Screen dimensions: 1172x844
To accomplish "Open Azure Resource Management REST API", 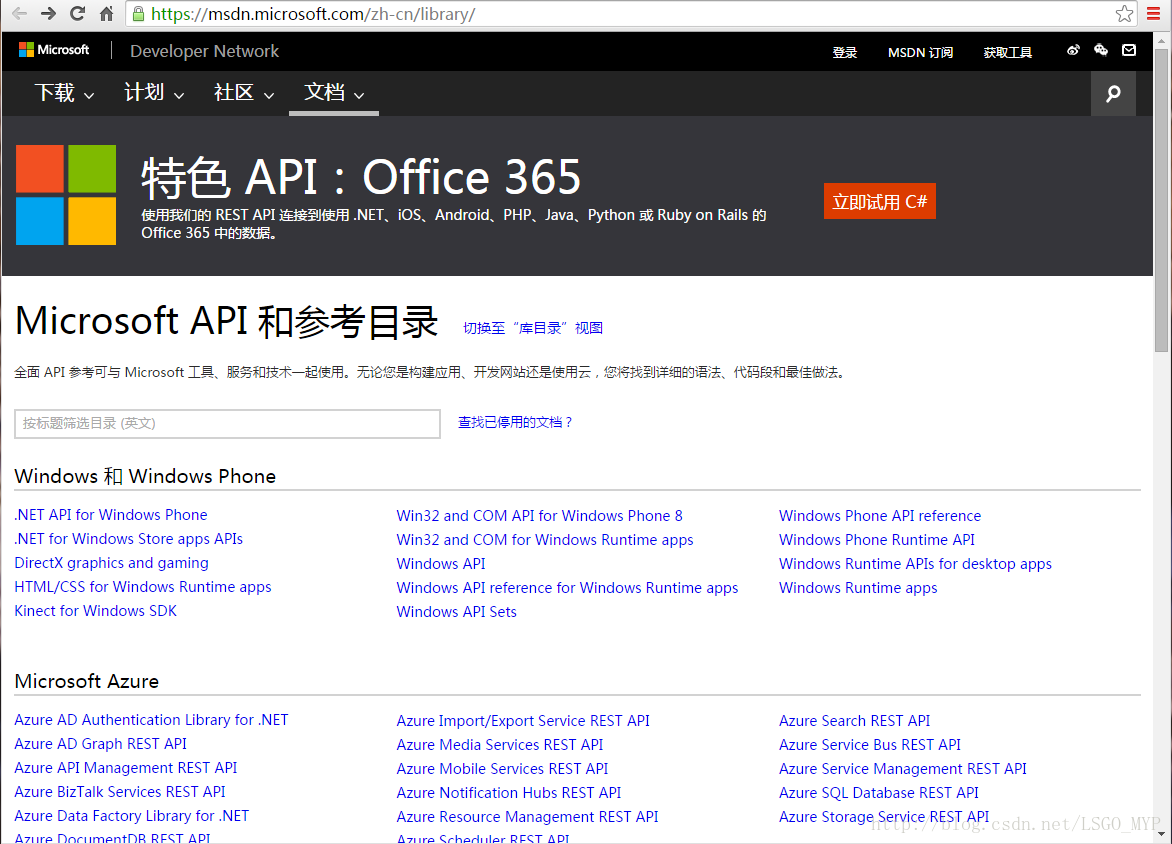I will tap(528, 816).
